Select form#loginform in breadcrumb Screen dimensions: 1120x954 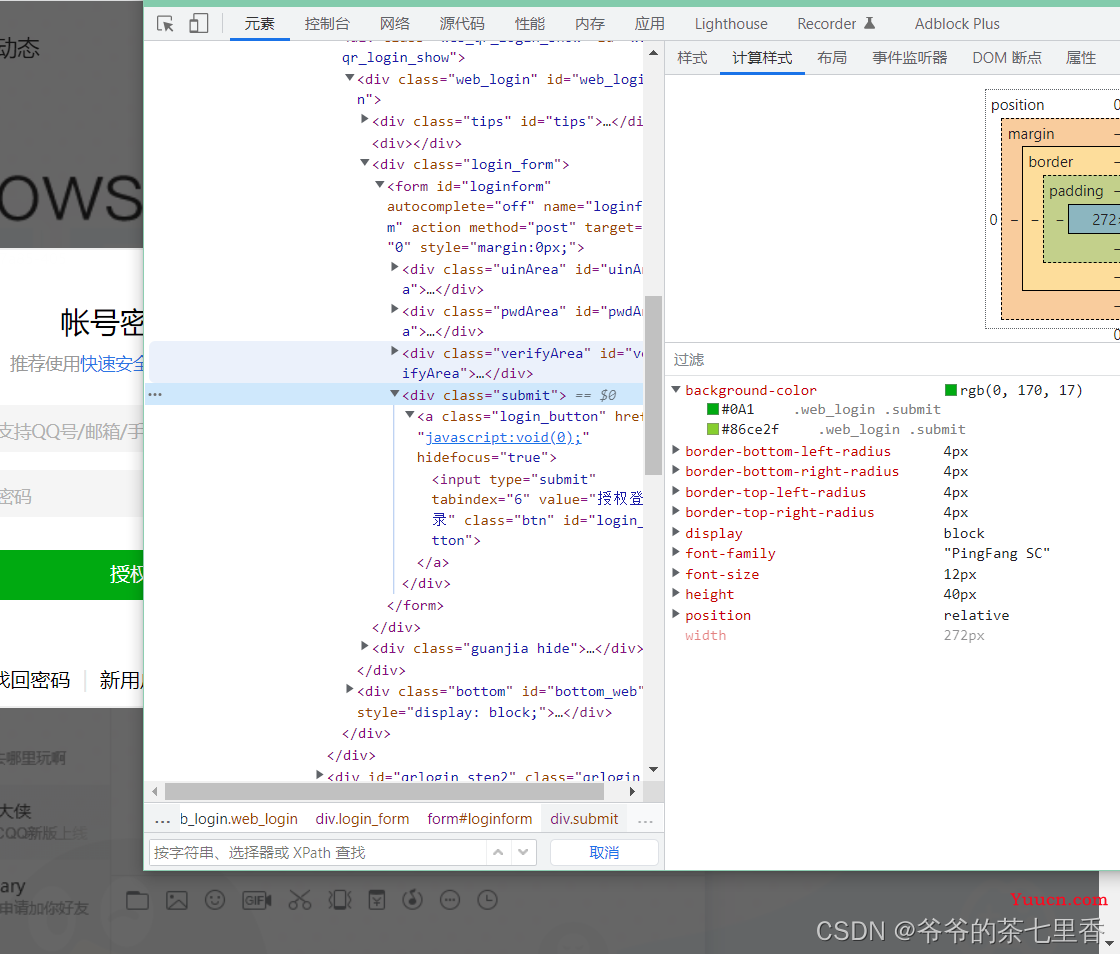[479, 819]
